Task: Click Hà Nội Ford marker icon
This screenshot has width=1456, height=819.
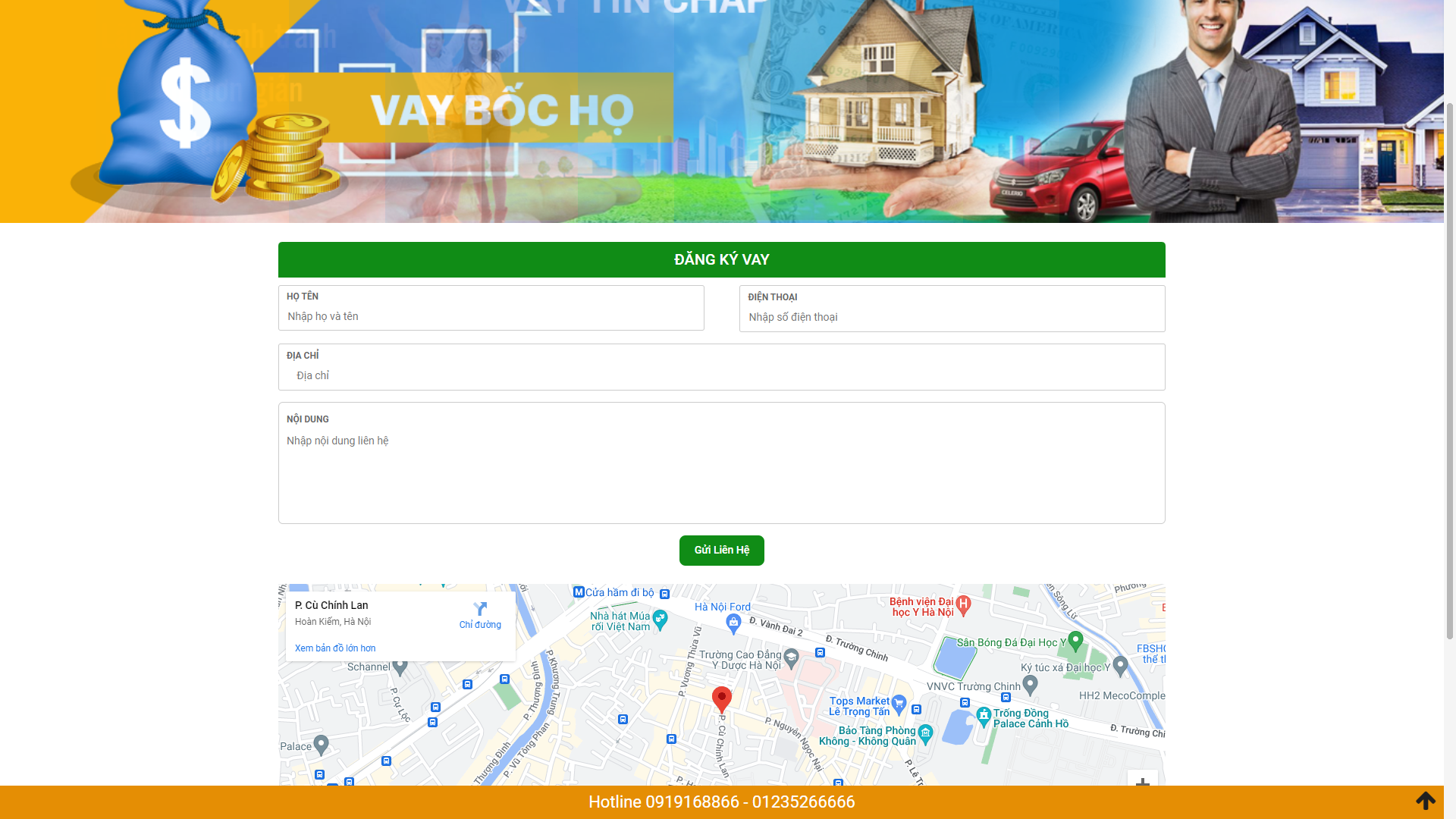Action: tap(733, 623)
